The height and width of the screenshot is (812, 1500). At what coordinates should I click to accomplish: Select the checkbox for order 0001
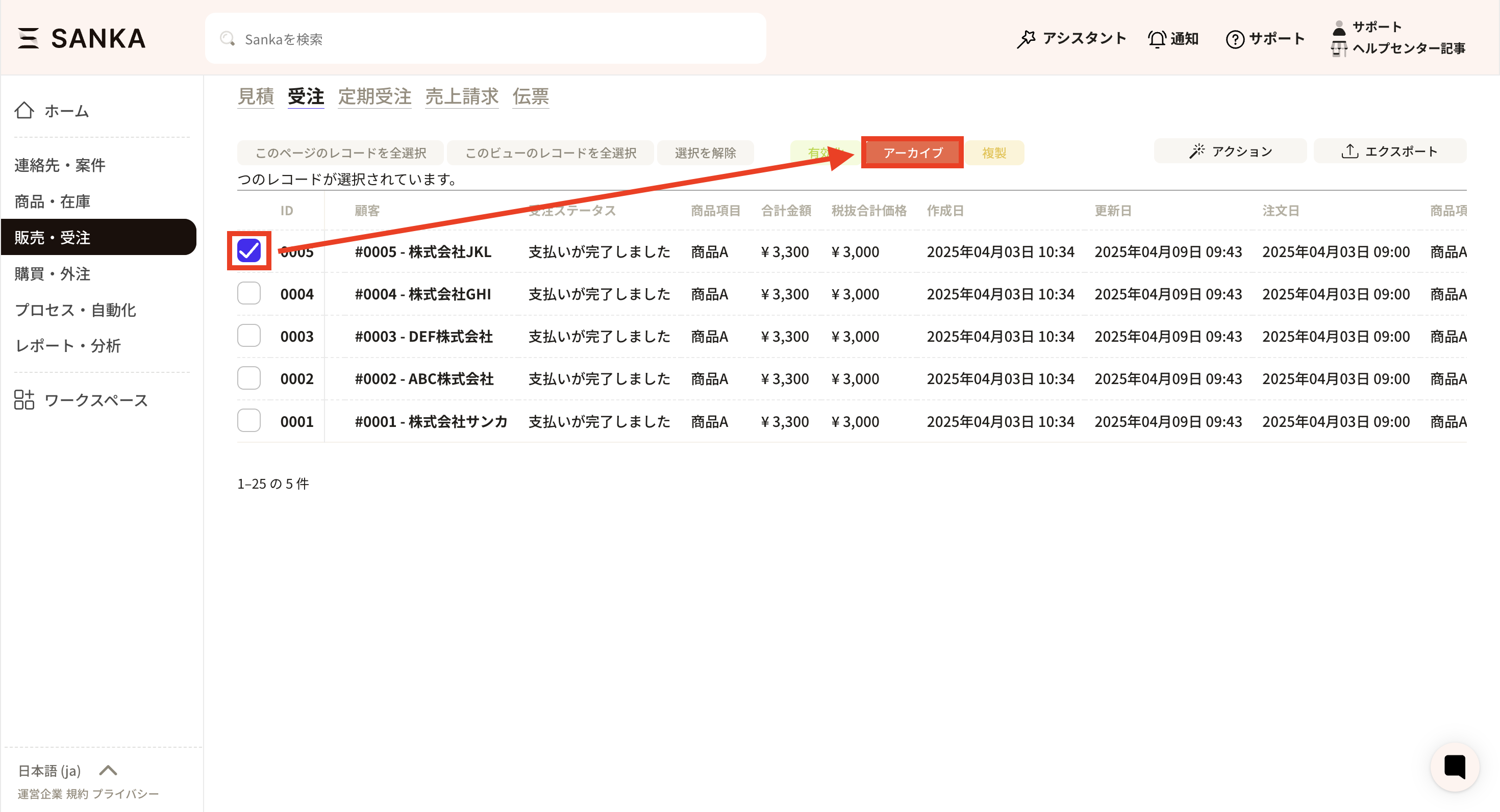coord(249,420)
